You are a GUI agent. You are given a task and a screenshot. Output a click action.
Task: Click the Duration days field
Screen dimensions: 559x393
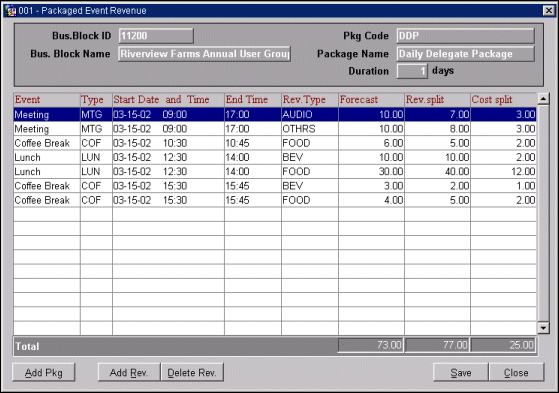click(412, 71)
